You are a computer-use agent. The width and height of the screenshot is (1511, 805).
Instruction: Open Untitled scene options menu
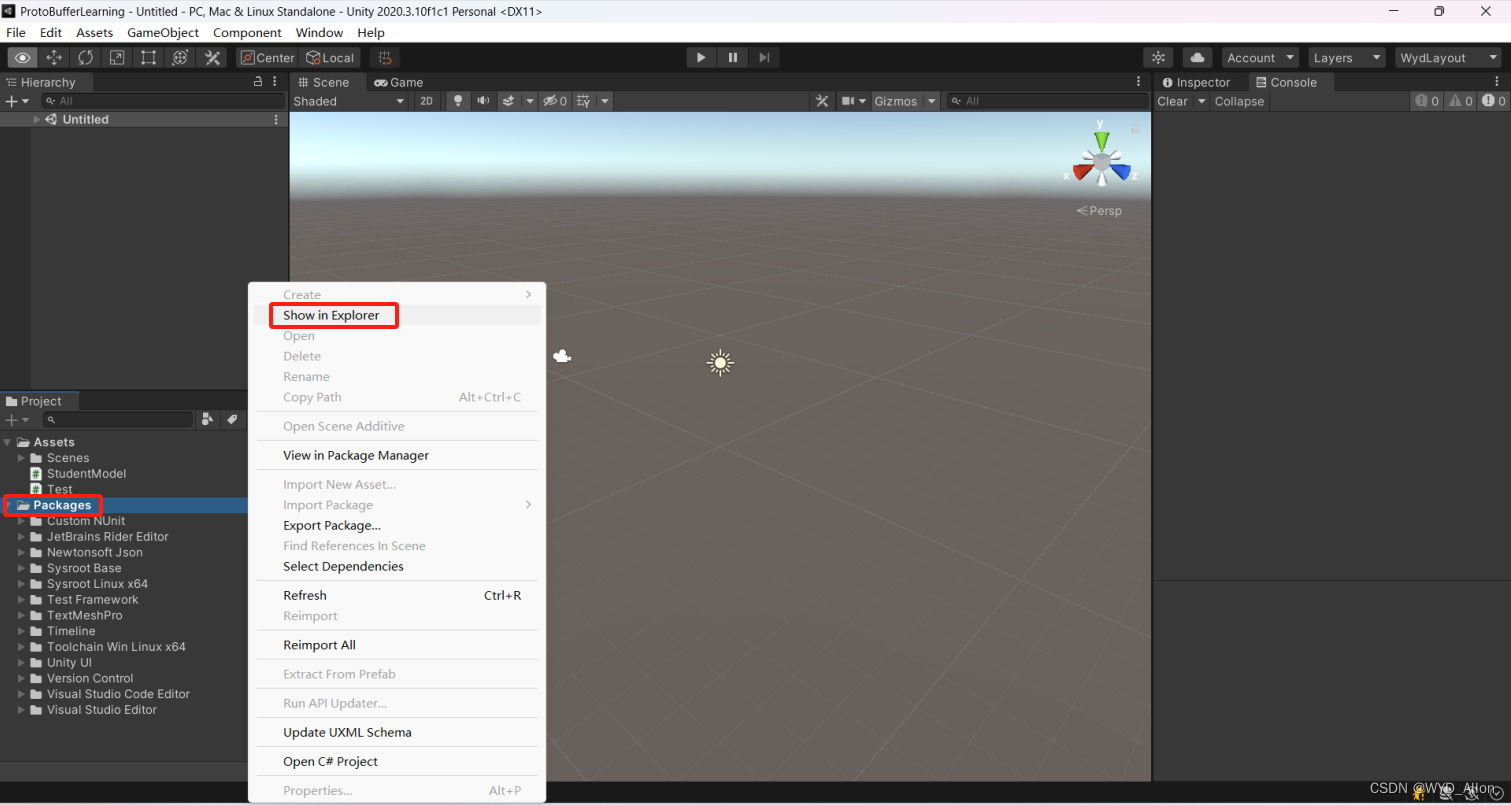(x=277, y=119)
